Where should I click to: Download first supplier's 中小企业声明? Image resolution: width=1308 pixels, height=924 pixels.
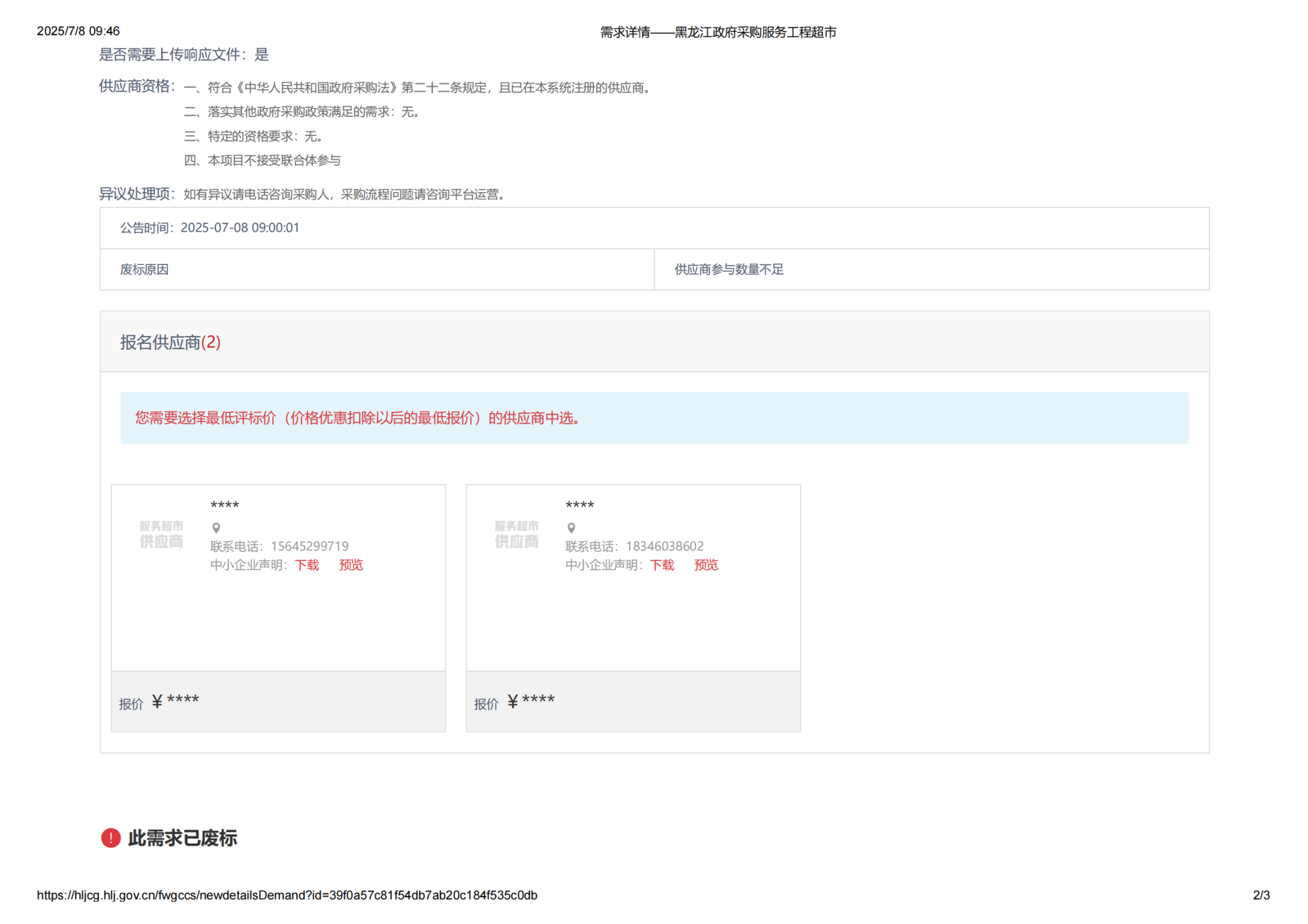coord(307,565)
